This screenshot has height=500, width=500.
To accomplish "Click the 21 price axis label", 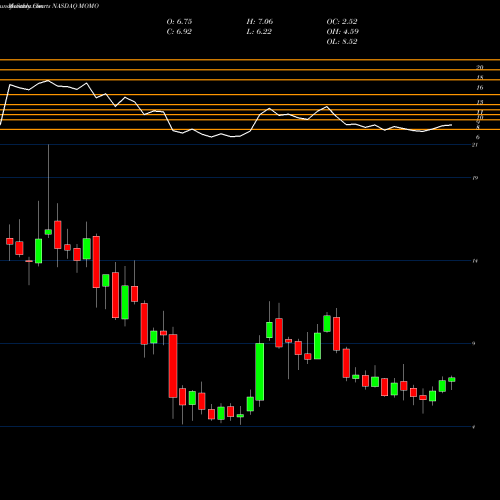I will (475, 145).
